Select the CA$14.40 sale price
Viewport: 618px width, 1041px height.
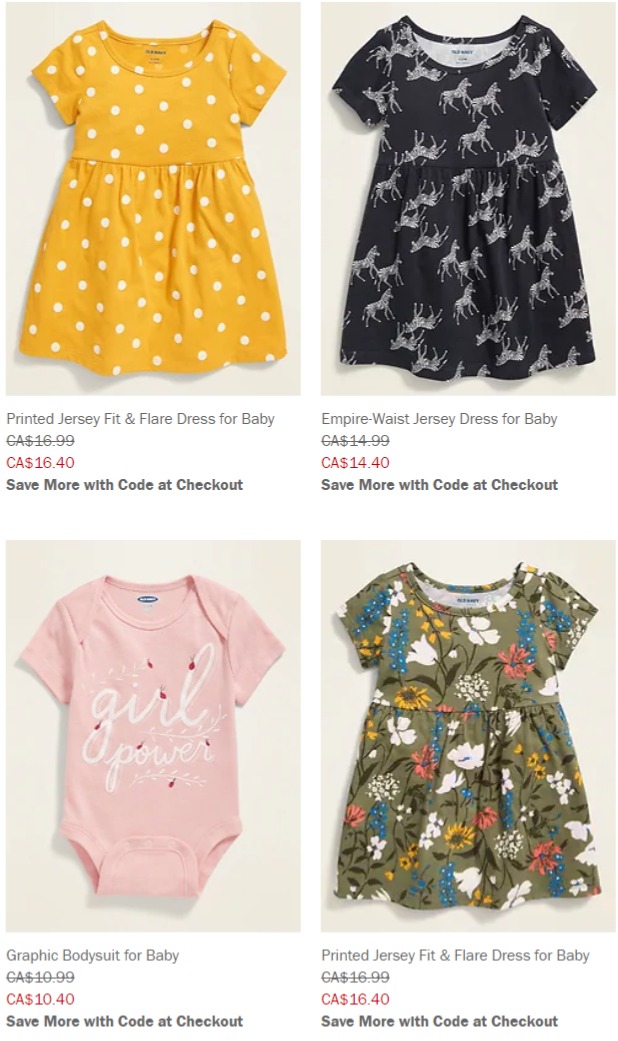(x=356, y=463)
